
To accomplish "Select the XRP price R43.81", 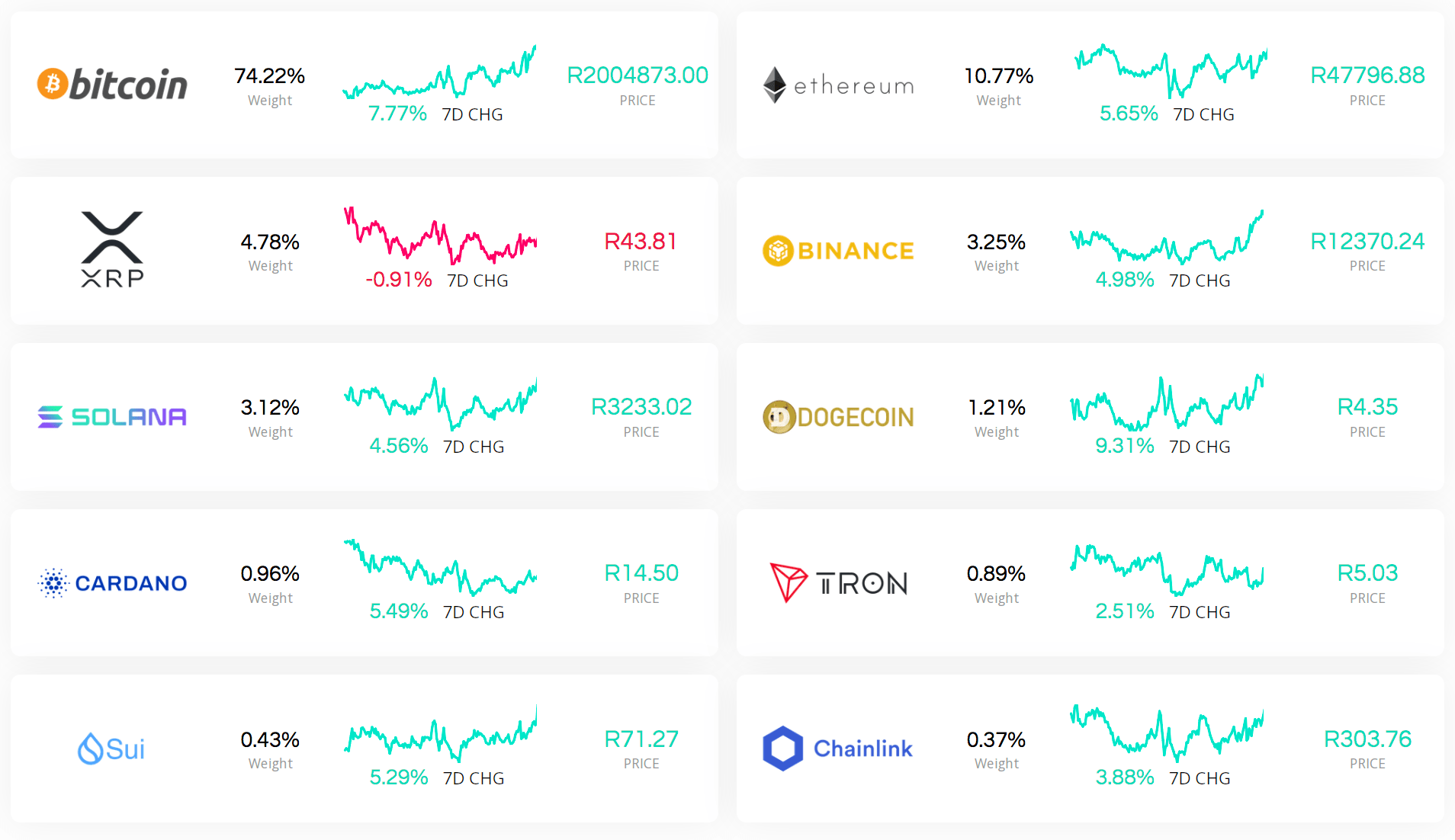I will pyautogui.click(x=641, y=242).
